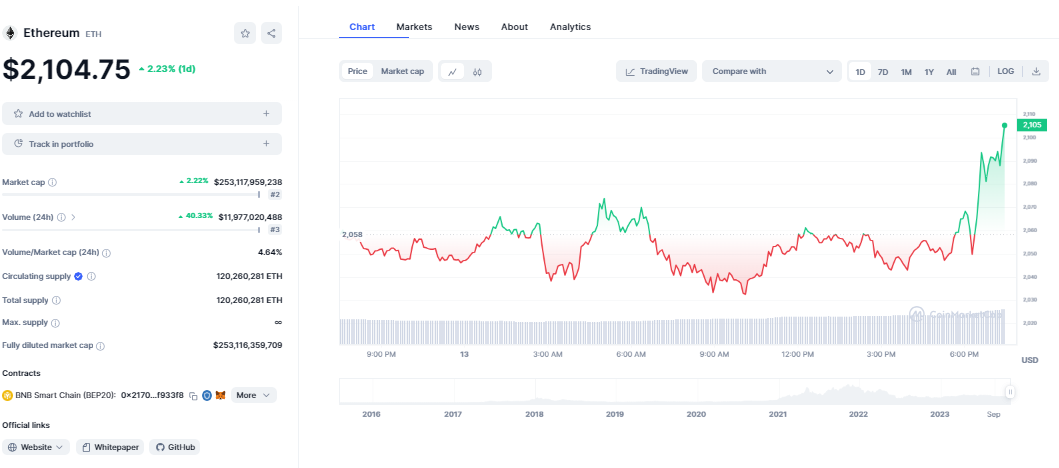Toggle chart to Market cap view
Image resolution: width=1059 pixels, height=468 pixels.
point(402,71)
